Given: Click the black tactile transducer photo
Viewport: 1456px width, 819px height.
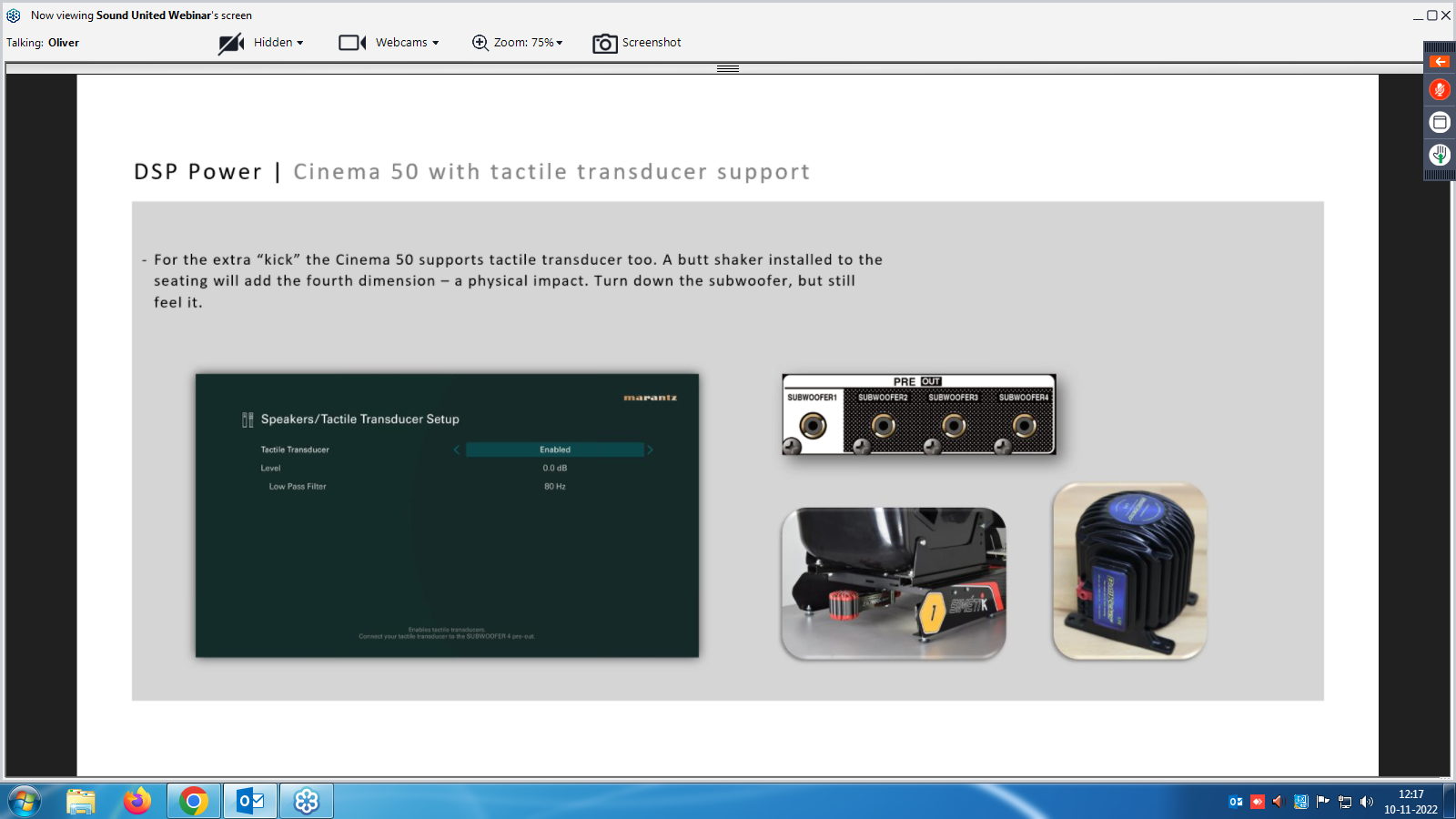Looking at the screenshot, I should 1129,571.
